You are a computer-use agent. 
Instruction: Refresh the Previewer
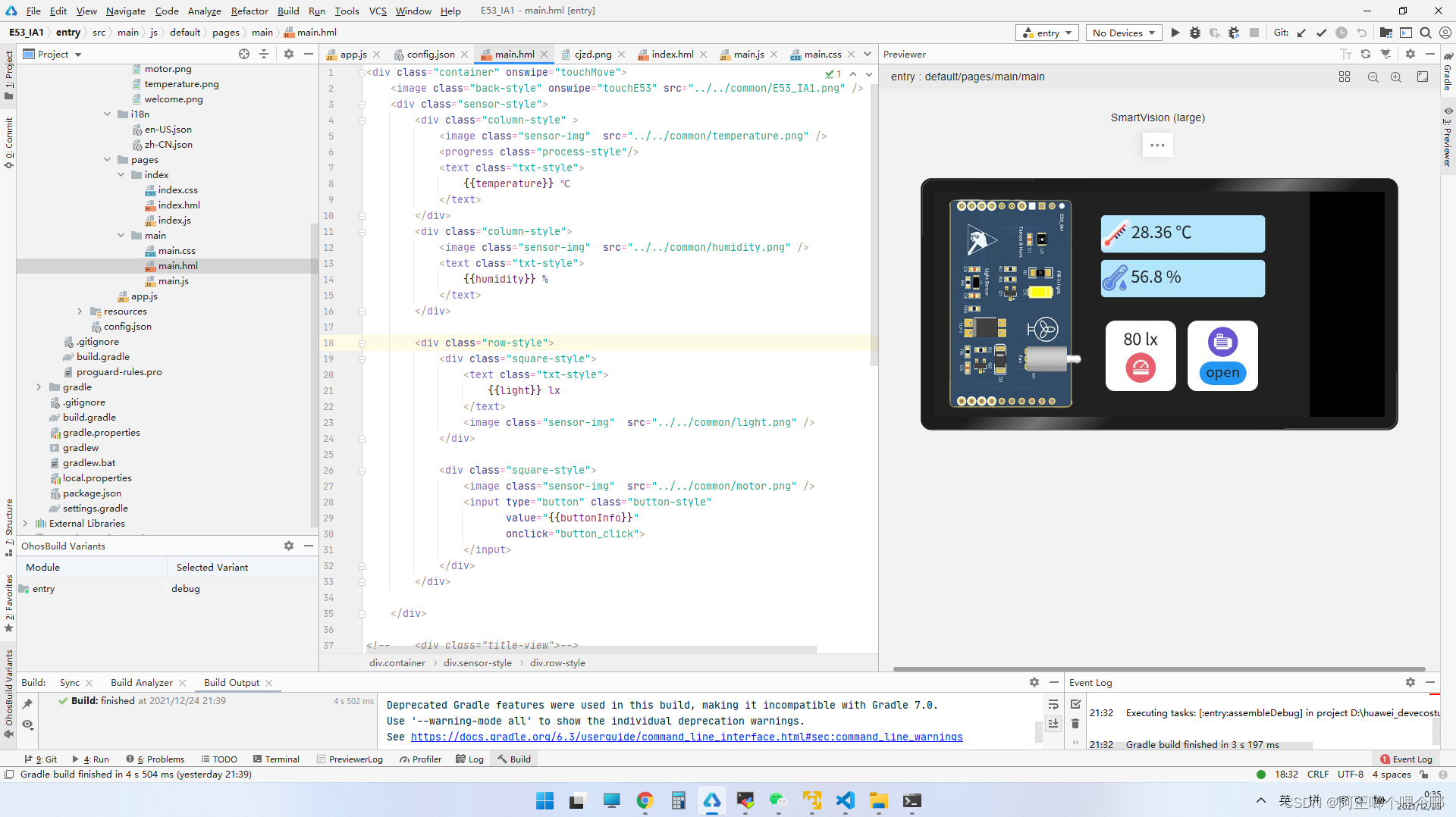[x=1366, y=54]
